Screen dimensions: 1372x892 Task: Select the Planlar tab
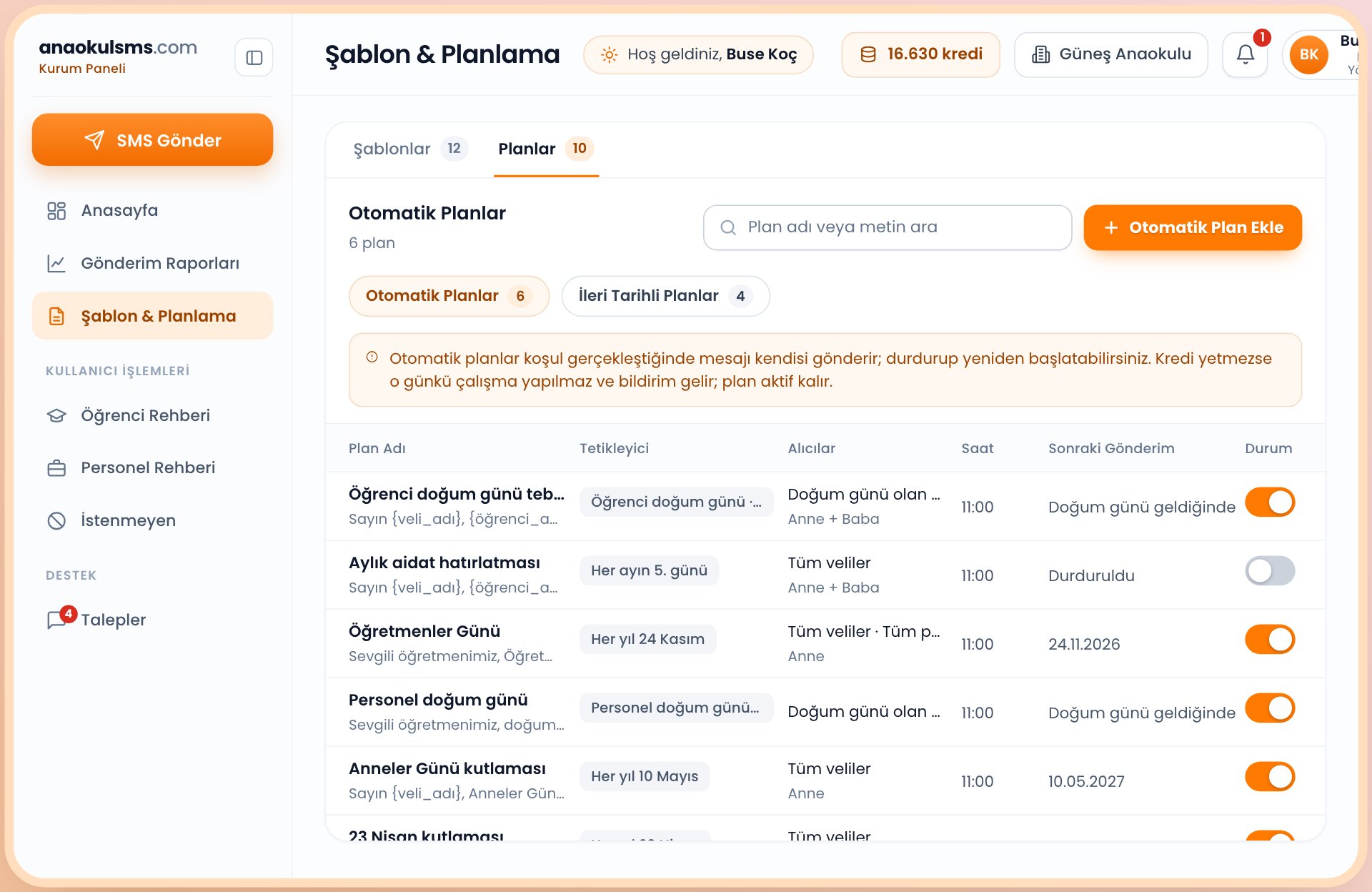(546, 149)
